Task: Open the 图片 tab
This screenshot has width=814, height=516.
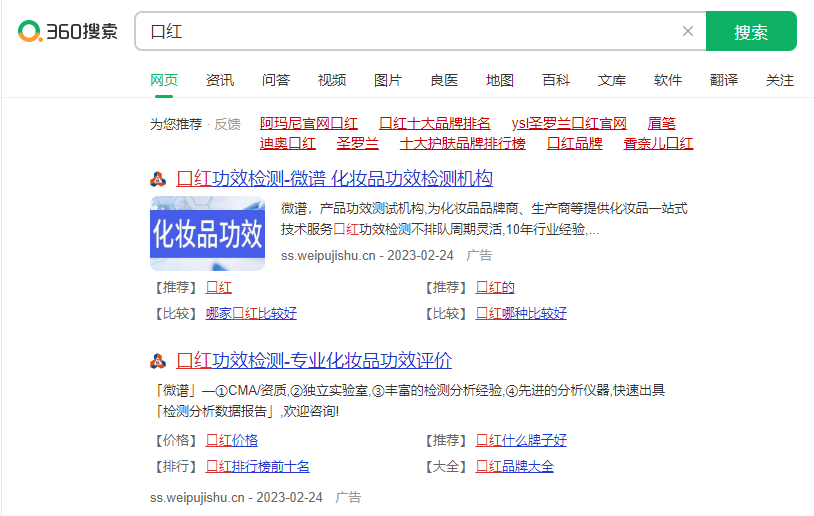Action: click(388, 80)
